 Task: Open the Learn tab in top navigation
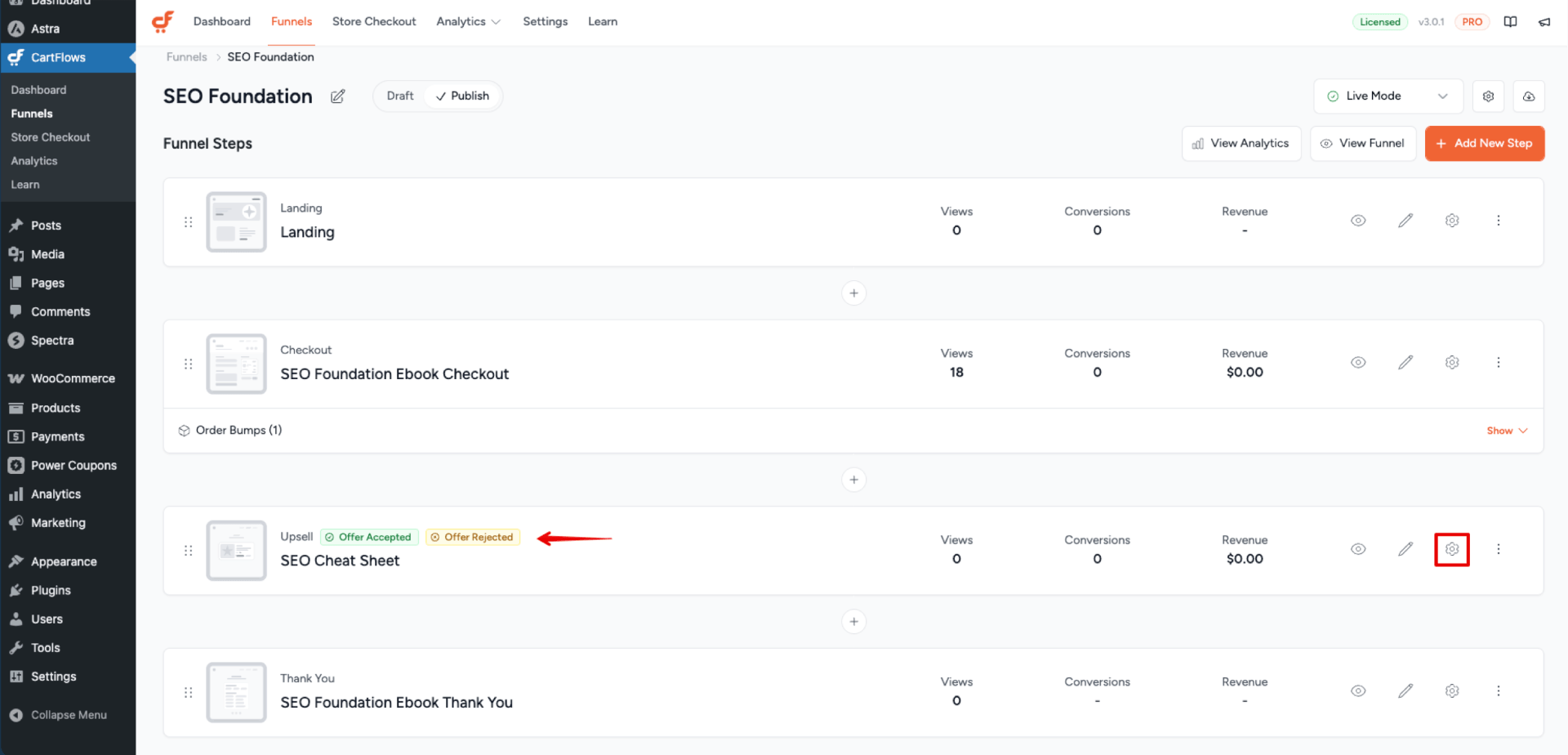[603, 22]
